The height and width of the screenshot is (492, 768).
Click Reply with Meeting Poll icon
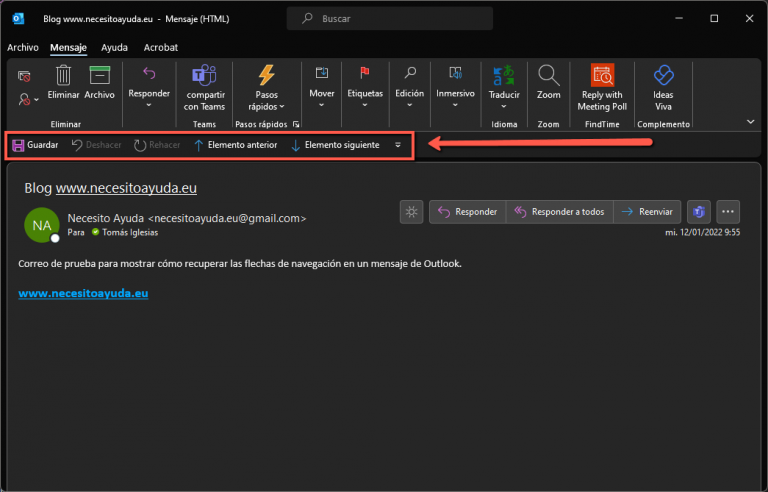(x=602, y=75)
